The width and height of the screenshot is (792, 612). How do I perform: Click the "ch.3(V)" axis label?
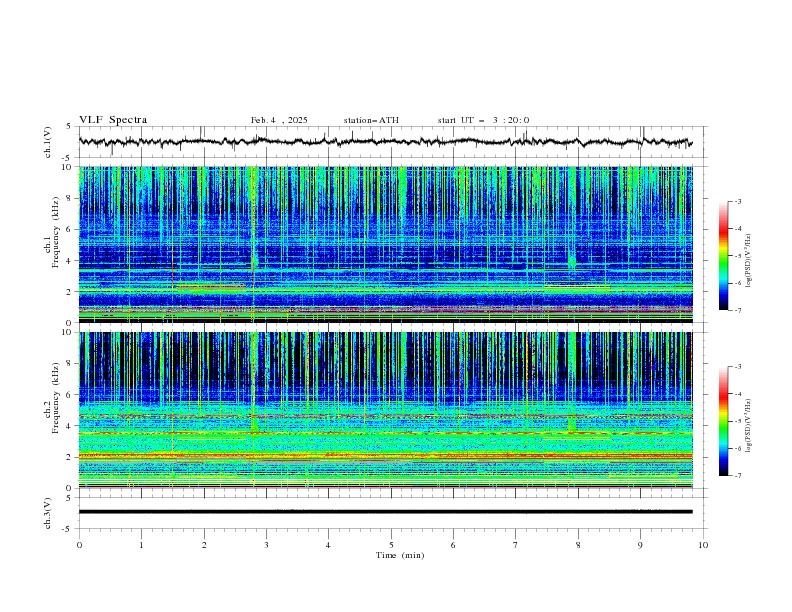tap(48, 513)
